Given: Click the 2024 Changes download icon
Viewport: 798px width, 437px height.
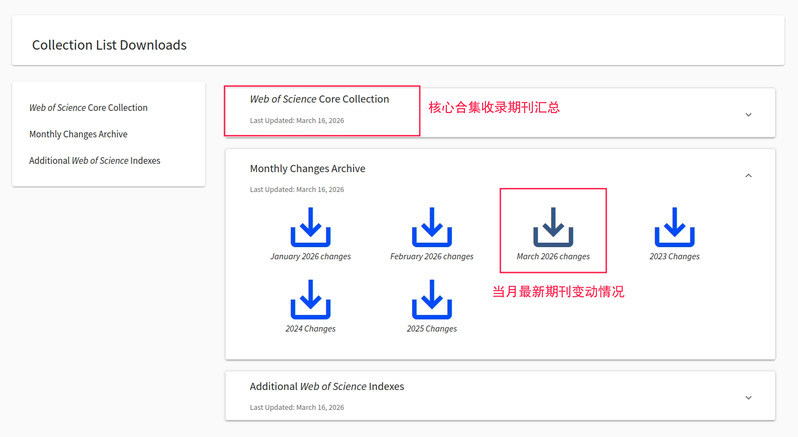Looking at the screenshot, I should (x=310, y=299).
